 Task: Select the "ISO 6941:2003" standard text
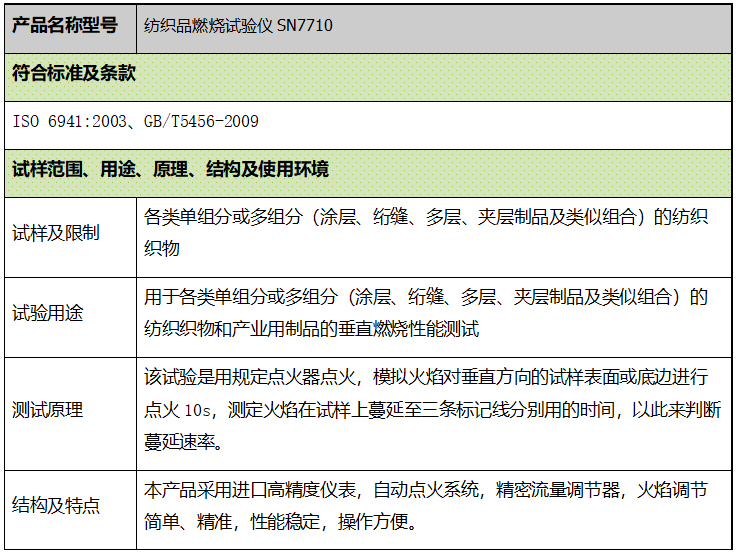pyautogui.click(x=68, y=121)
